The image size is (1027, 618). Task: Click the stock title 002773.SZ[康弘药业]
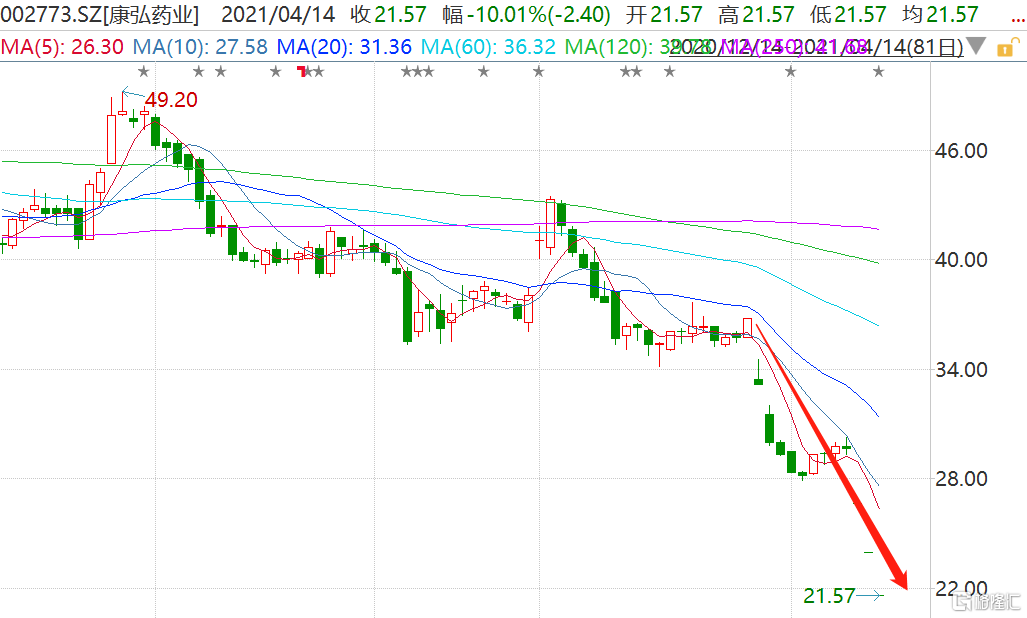100,14
